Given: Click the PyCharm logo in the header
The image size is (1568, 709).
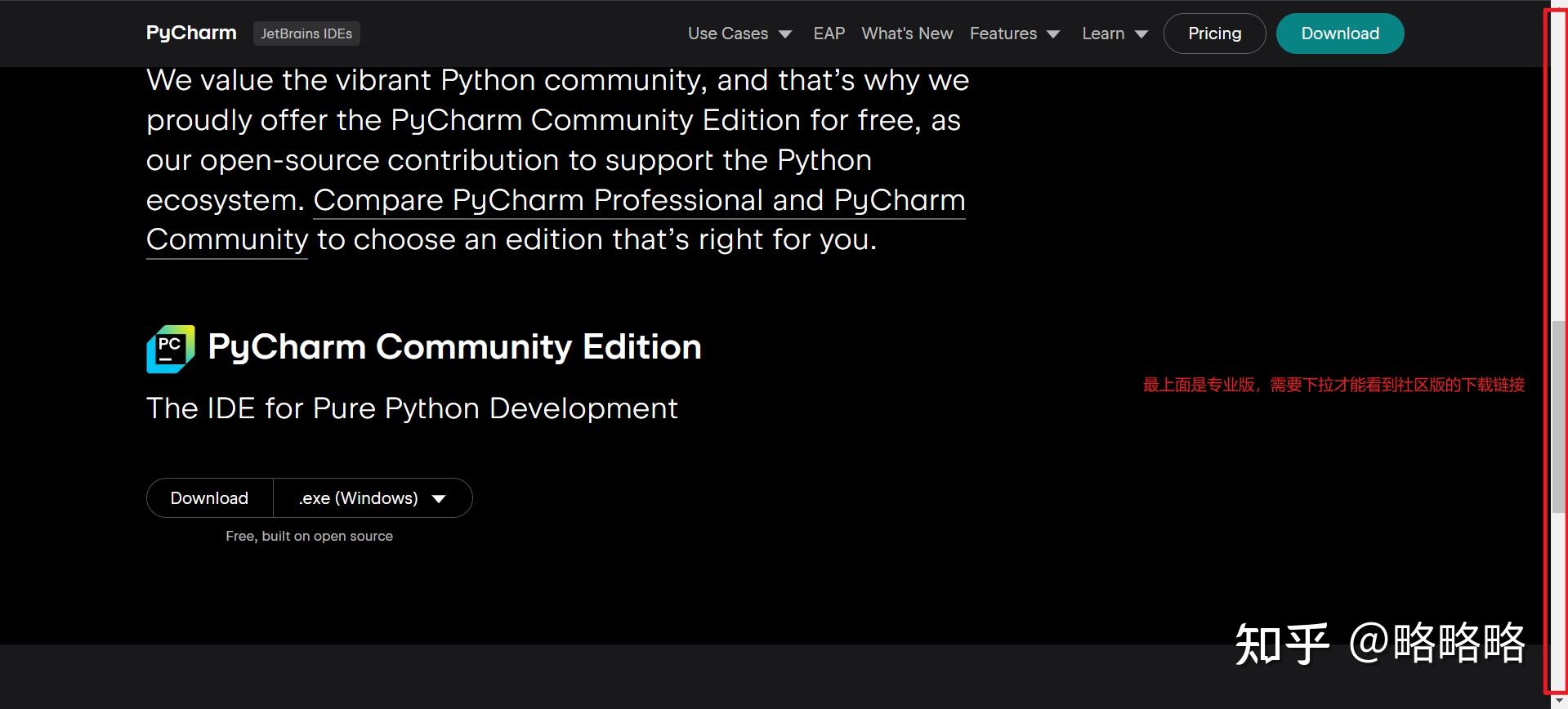Looking at the screenshot, I should pyautogui.click(x=191, y=33).
